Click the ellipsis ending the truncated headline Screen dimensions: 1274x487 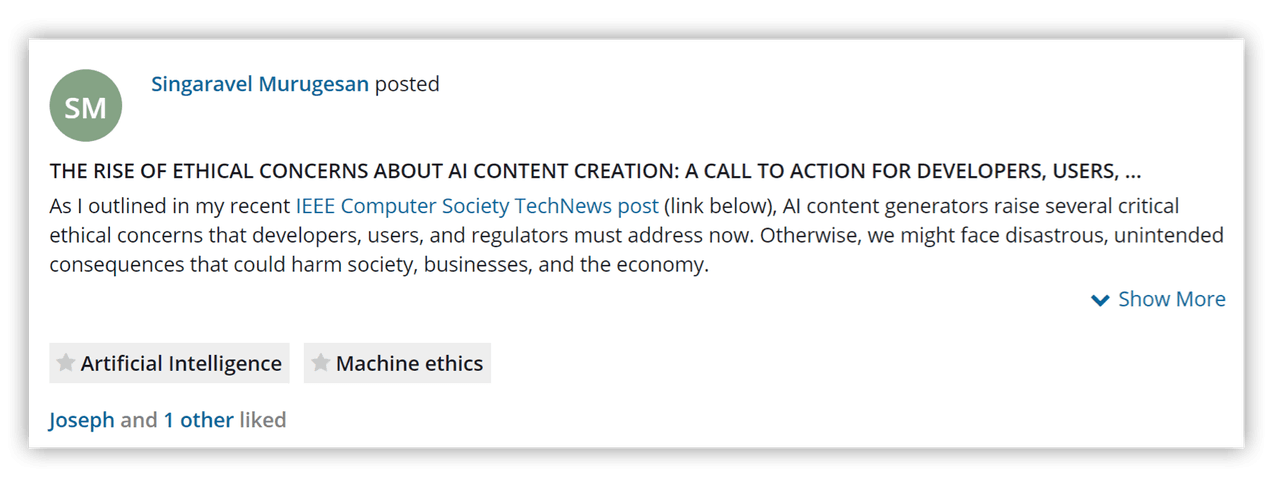click(x=1132, y=171)
